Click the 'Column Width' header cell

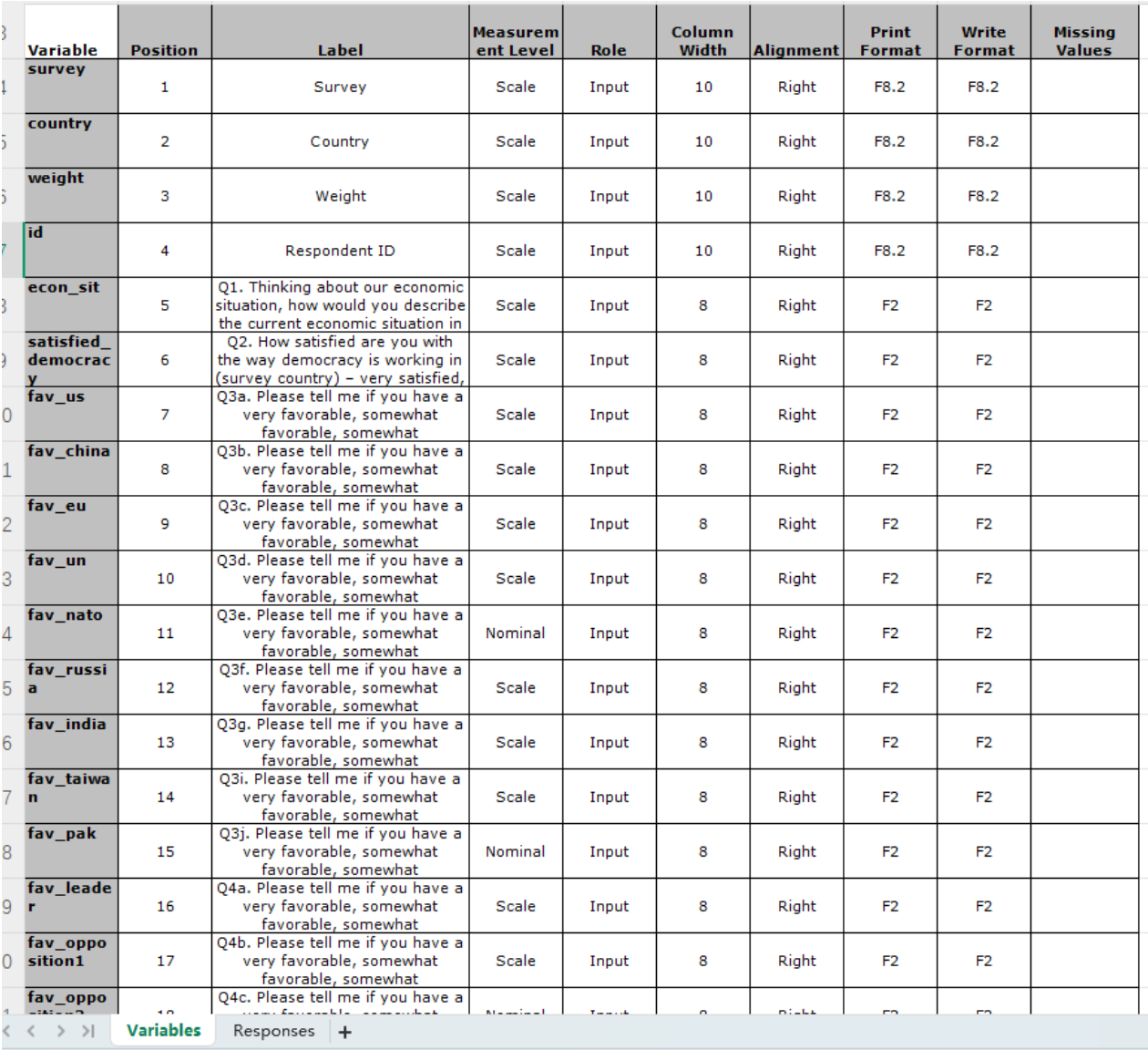tap(703, 33)
